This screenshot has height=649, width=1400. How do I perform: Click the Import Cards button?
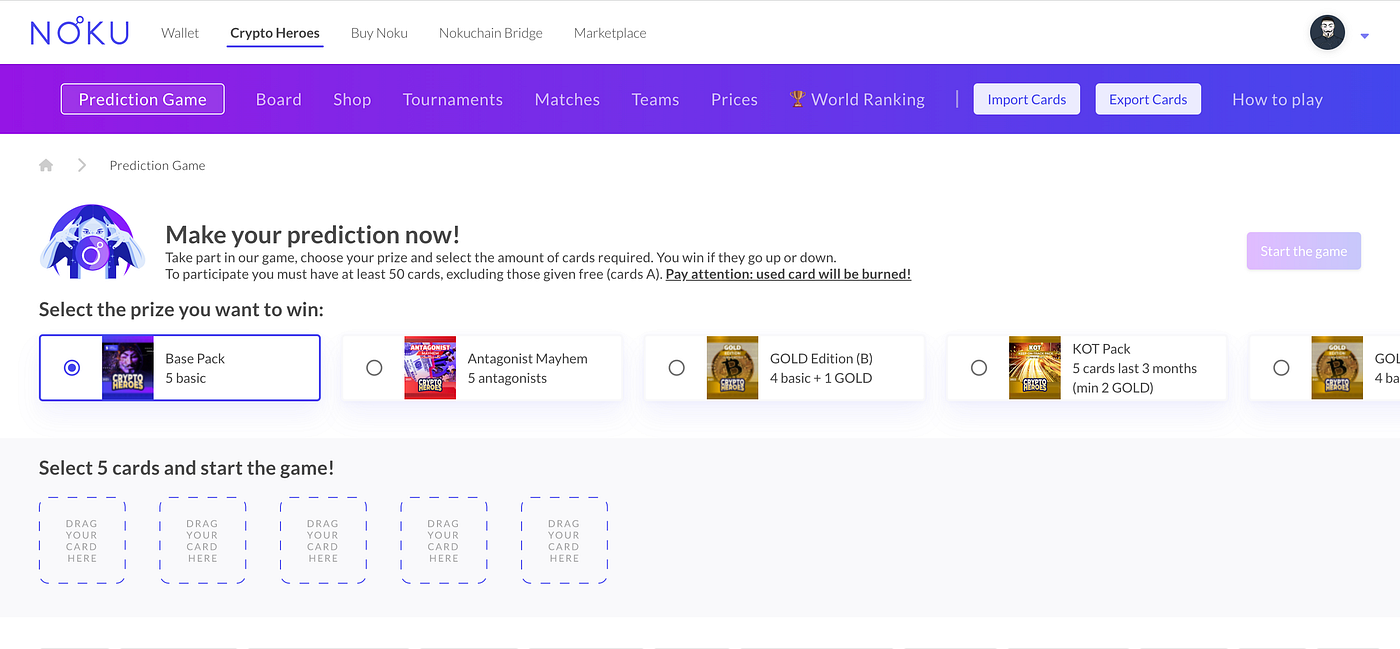click(x=1027, y=99)
